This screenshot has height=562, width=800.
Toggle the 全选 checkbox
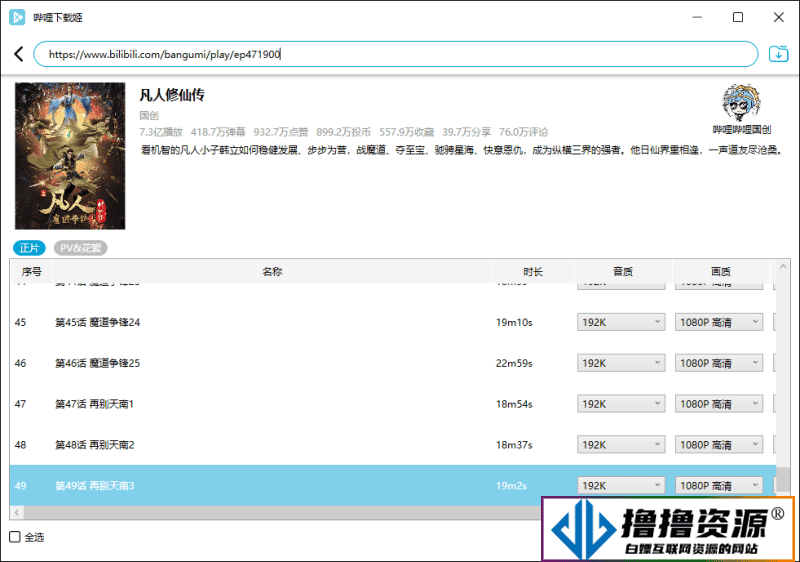(x=15, y=537)
